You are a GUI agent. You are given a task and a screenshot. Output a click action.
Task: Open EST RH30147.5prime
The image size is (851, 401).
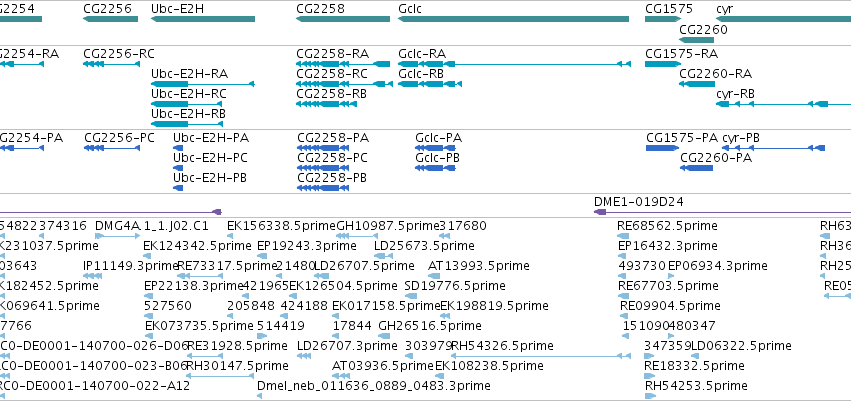220,375
